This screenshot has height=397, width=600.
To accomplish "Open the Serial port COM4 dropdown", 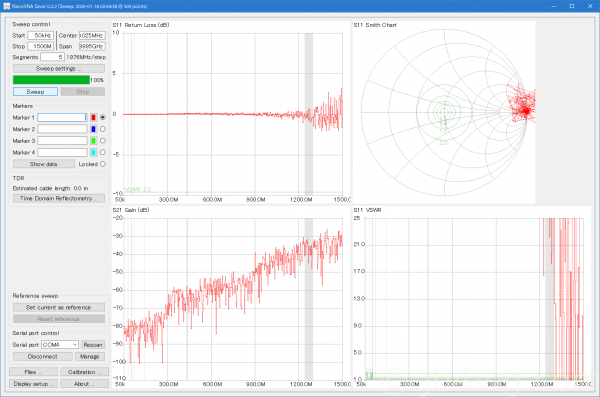I will 60,345.
